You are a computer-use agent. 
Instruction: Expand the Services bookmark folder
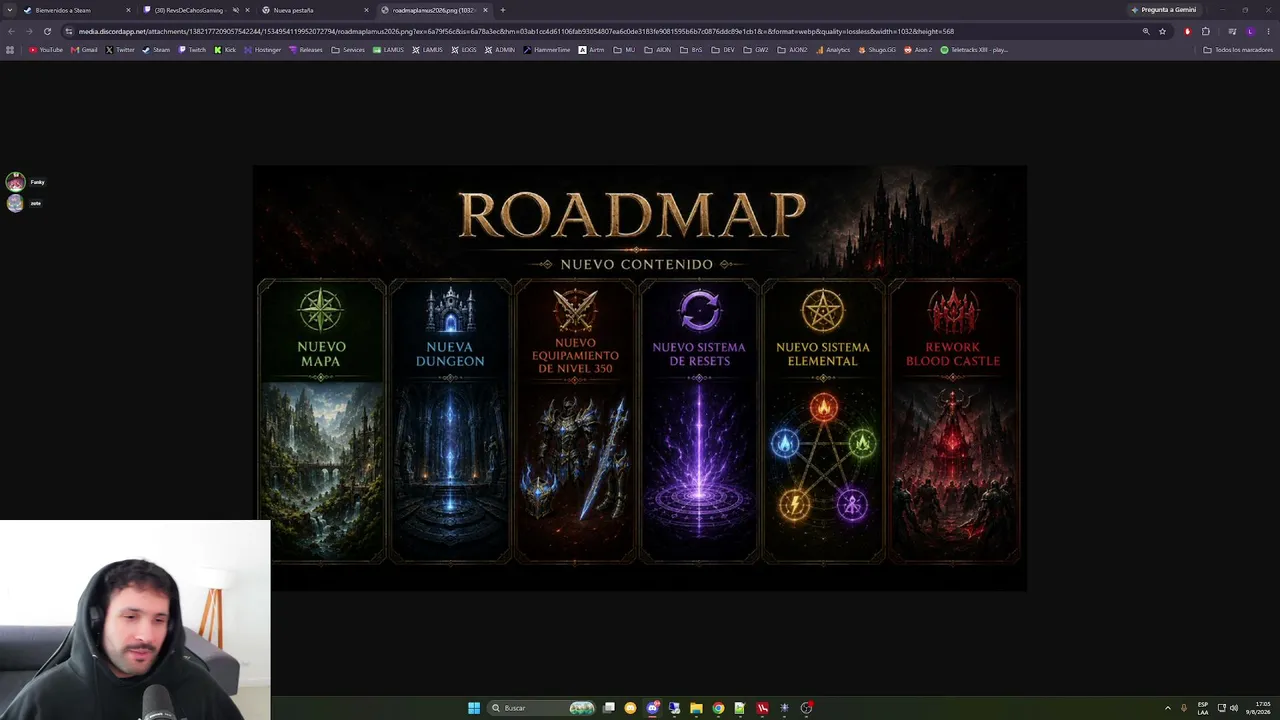(x=348, y=50)
